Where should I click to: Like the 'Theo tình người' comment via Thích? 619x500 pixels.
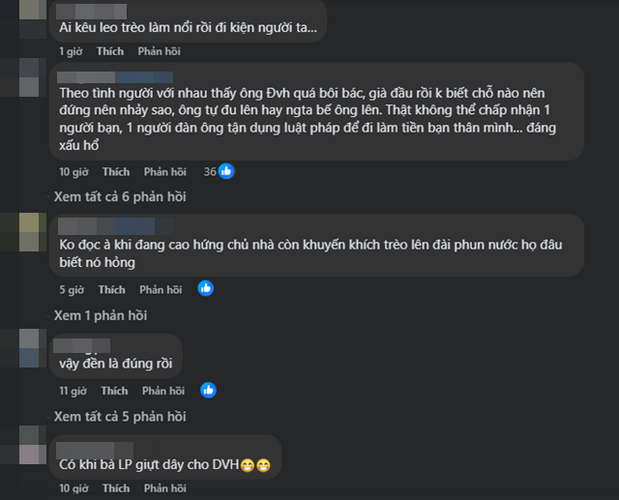click(x=116, y=172)
